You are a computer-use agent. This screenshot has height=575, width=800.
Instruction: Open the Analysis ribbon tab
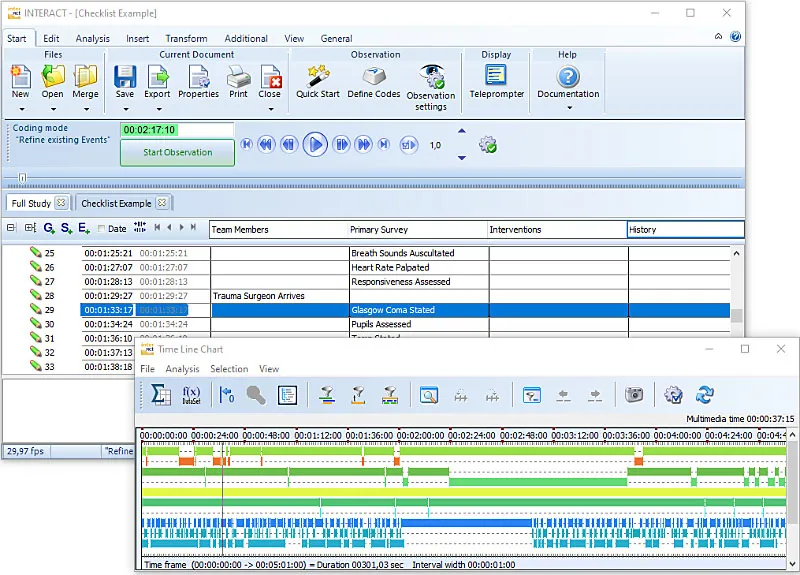(92, 39)
